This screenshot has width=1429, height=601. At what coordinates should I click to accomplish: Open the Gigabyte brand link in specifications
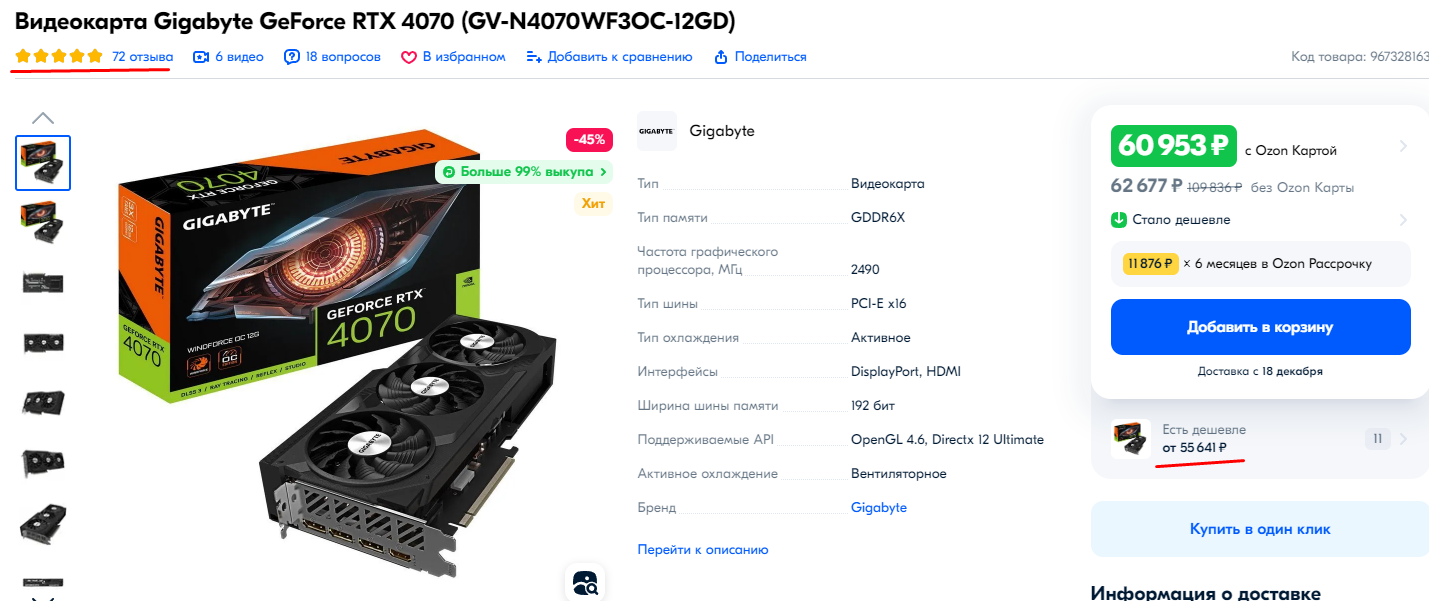[x=879, y=507]
